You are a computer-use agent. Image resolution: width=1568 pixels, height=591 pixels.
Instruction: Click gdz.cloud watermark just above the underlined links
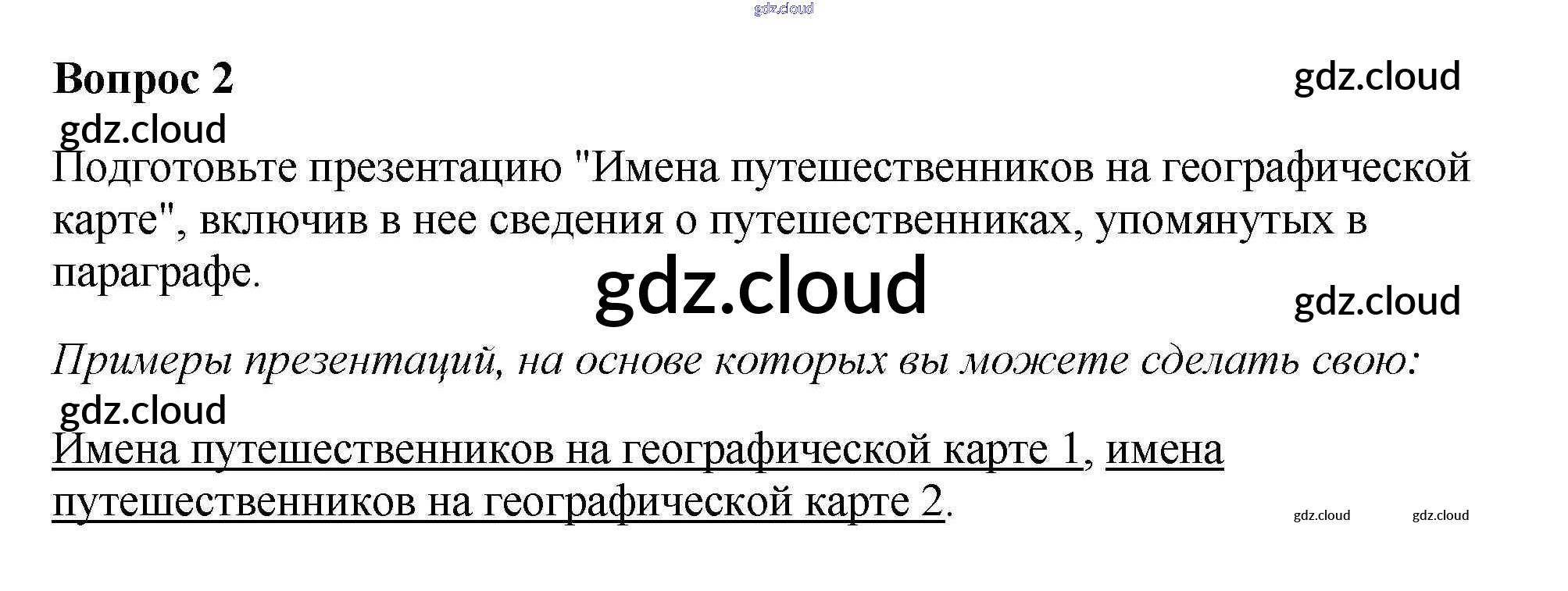[143, 411]
